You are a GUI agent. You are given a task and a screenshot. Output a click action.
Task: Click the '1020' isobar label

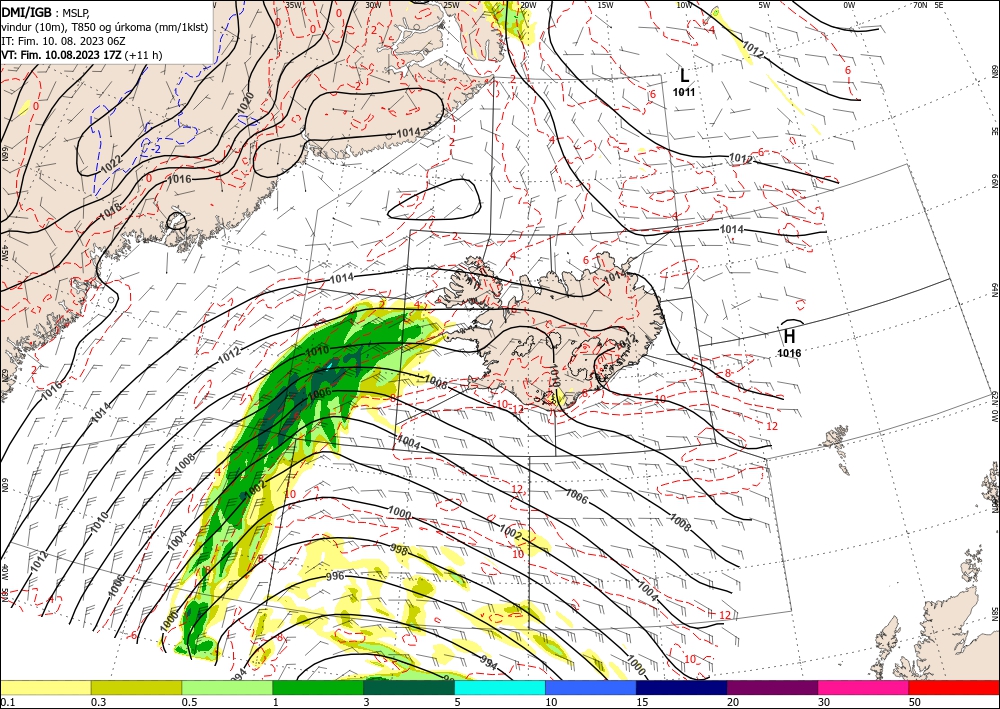(246, 103)
